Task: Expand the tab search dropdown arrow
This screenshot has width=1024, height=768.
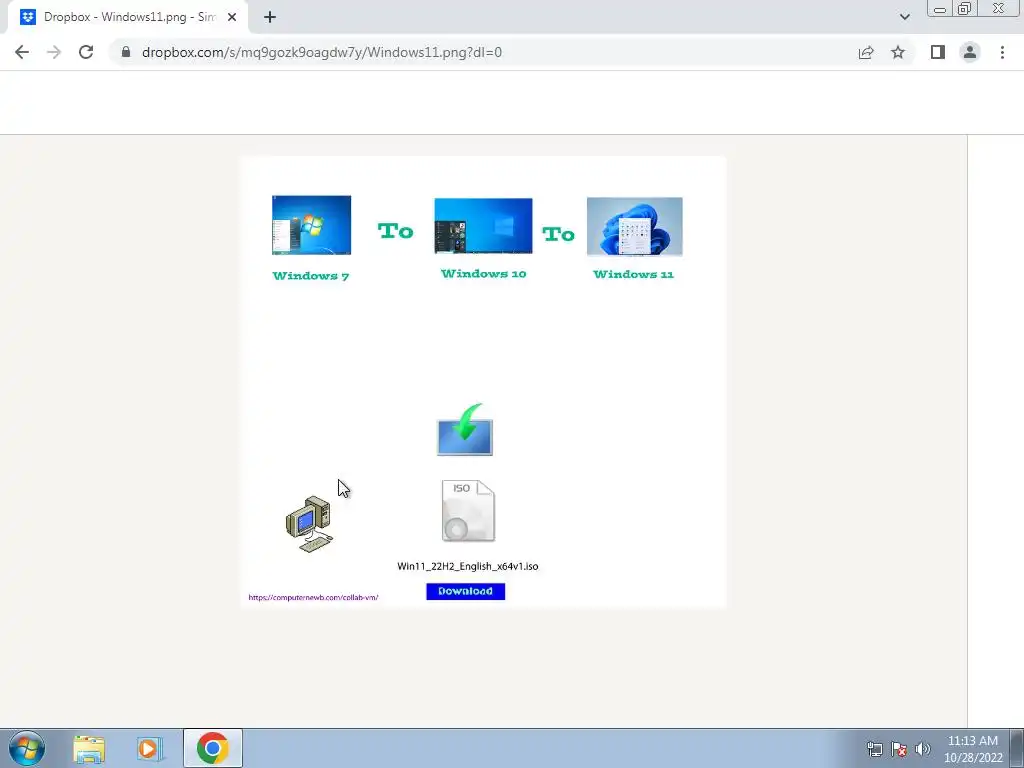Action: [904, 17]
